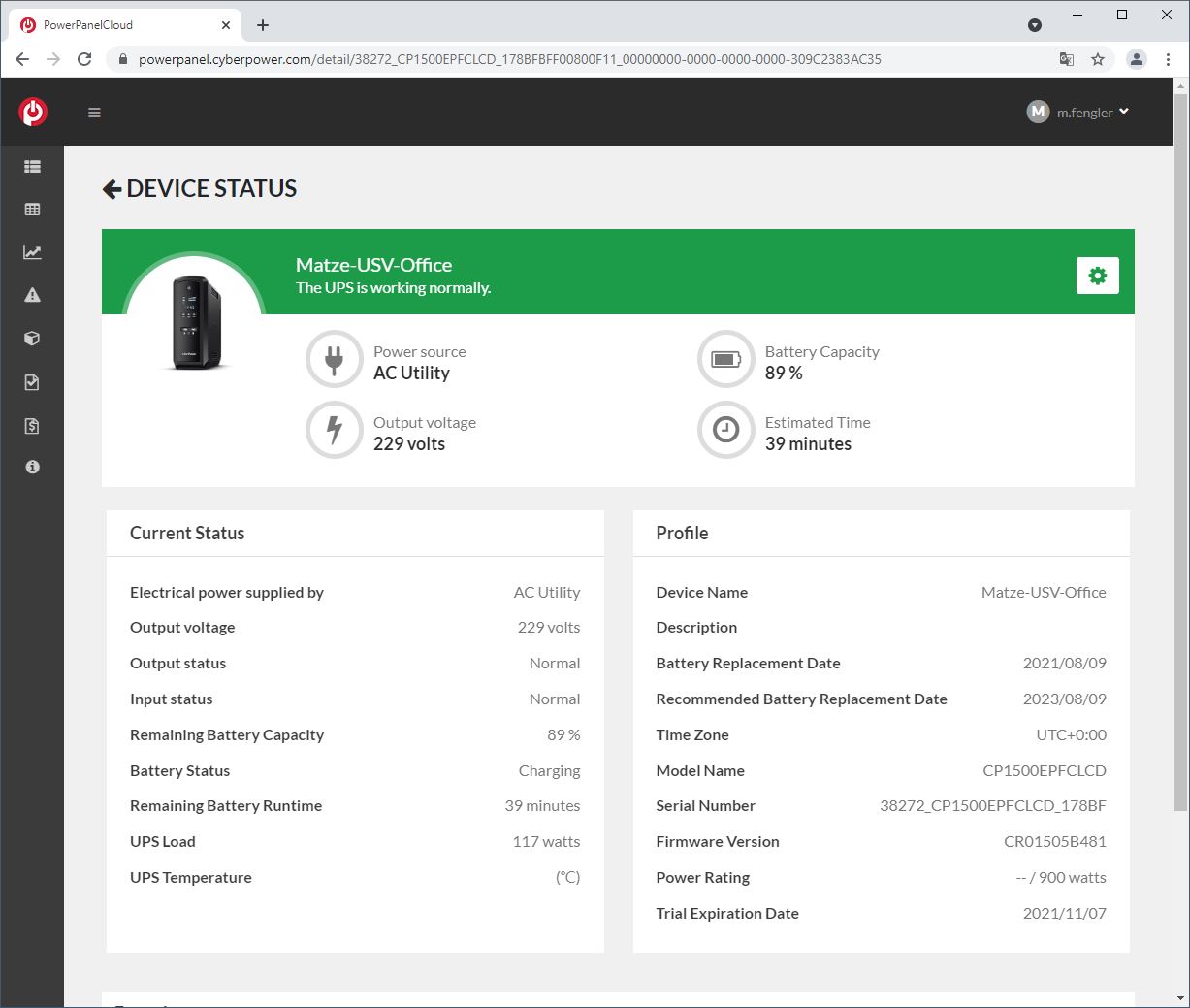Click the Serial Number '38272_CP1500EPFCLCD_178BF' value

pyautogui.click(x=993, y=806)
